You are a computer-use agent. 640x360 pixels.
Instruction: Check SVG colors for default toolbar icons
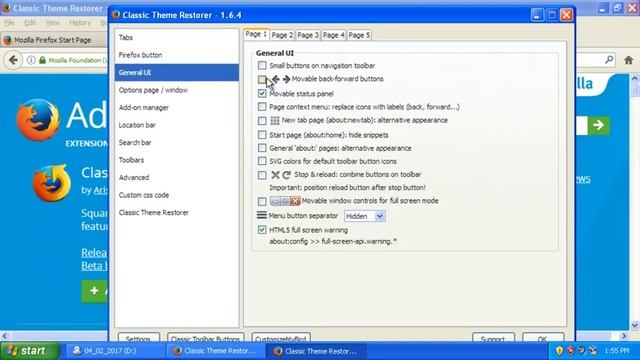point(262,161)
